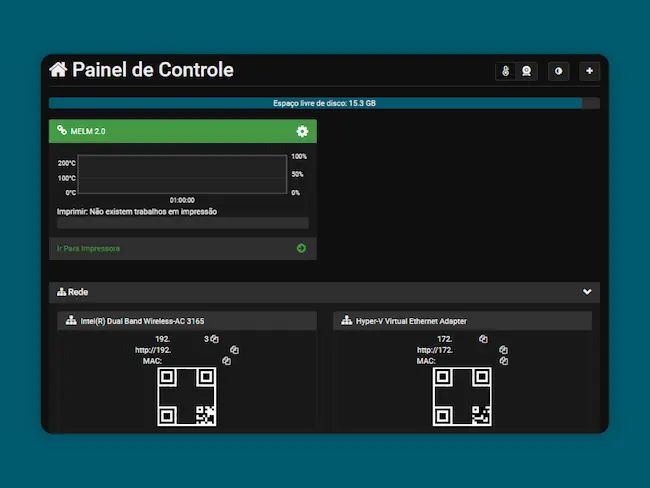Click the Intel adapter QR code

[187, 396]
